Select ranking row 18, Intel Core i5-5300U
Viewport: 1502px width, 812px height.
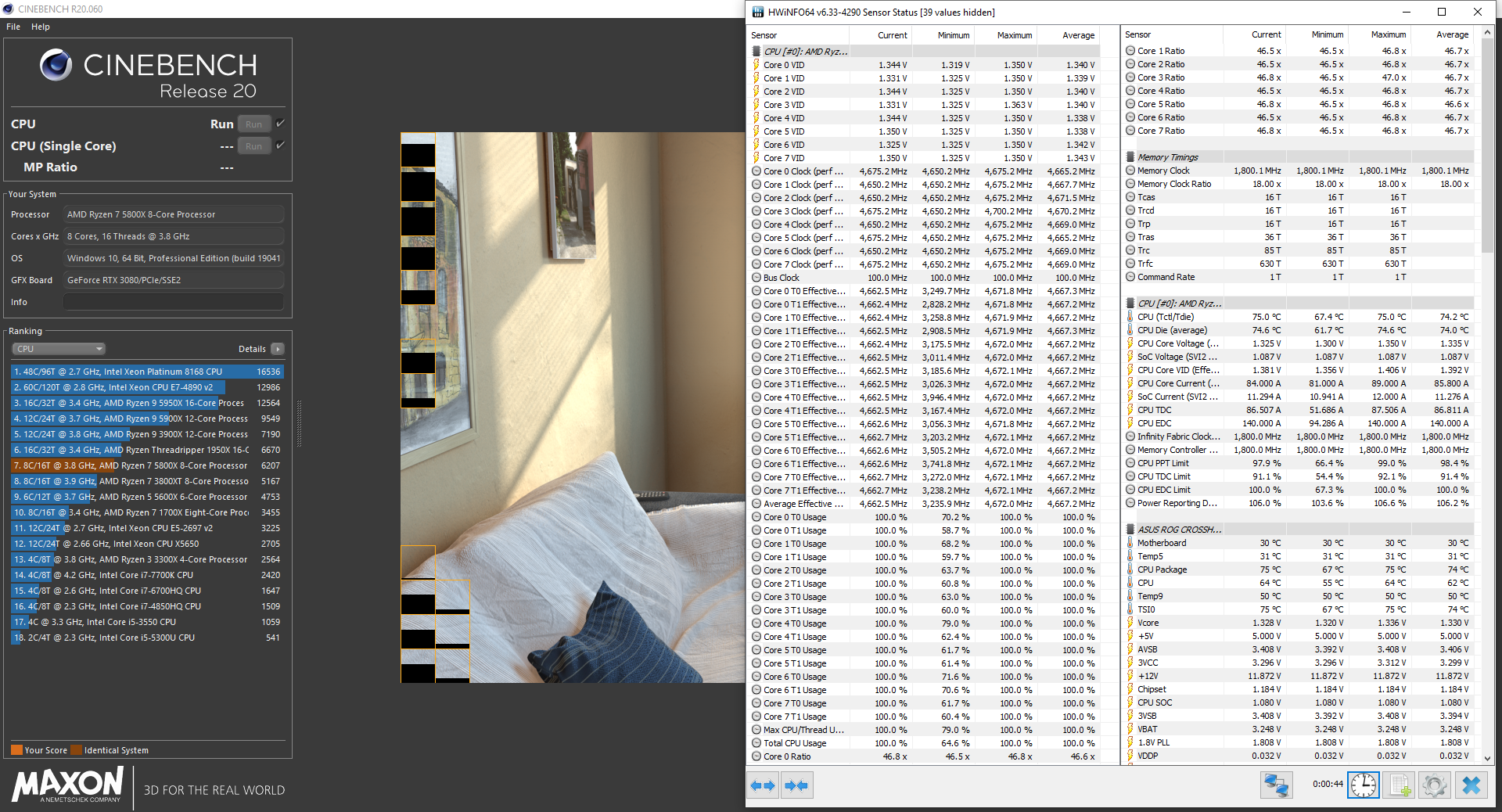147,638
